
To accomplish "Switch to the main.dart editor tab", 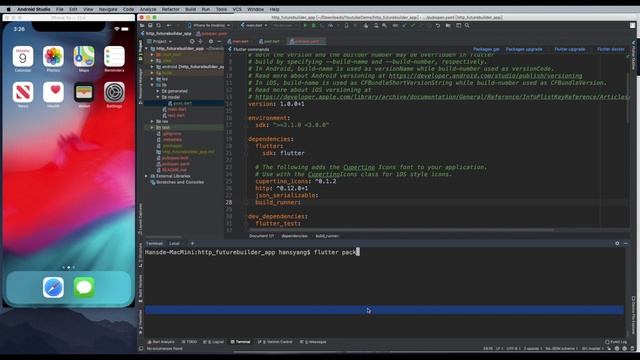I will 240,41.
